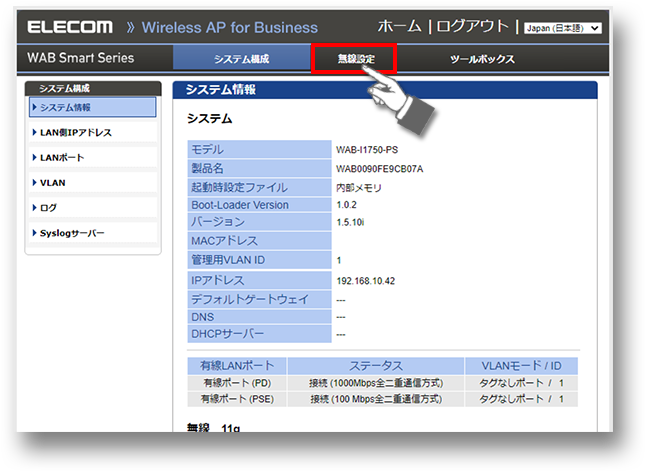Click the システム section heading

[x=209, y=119]
